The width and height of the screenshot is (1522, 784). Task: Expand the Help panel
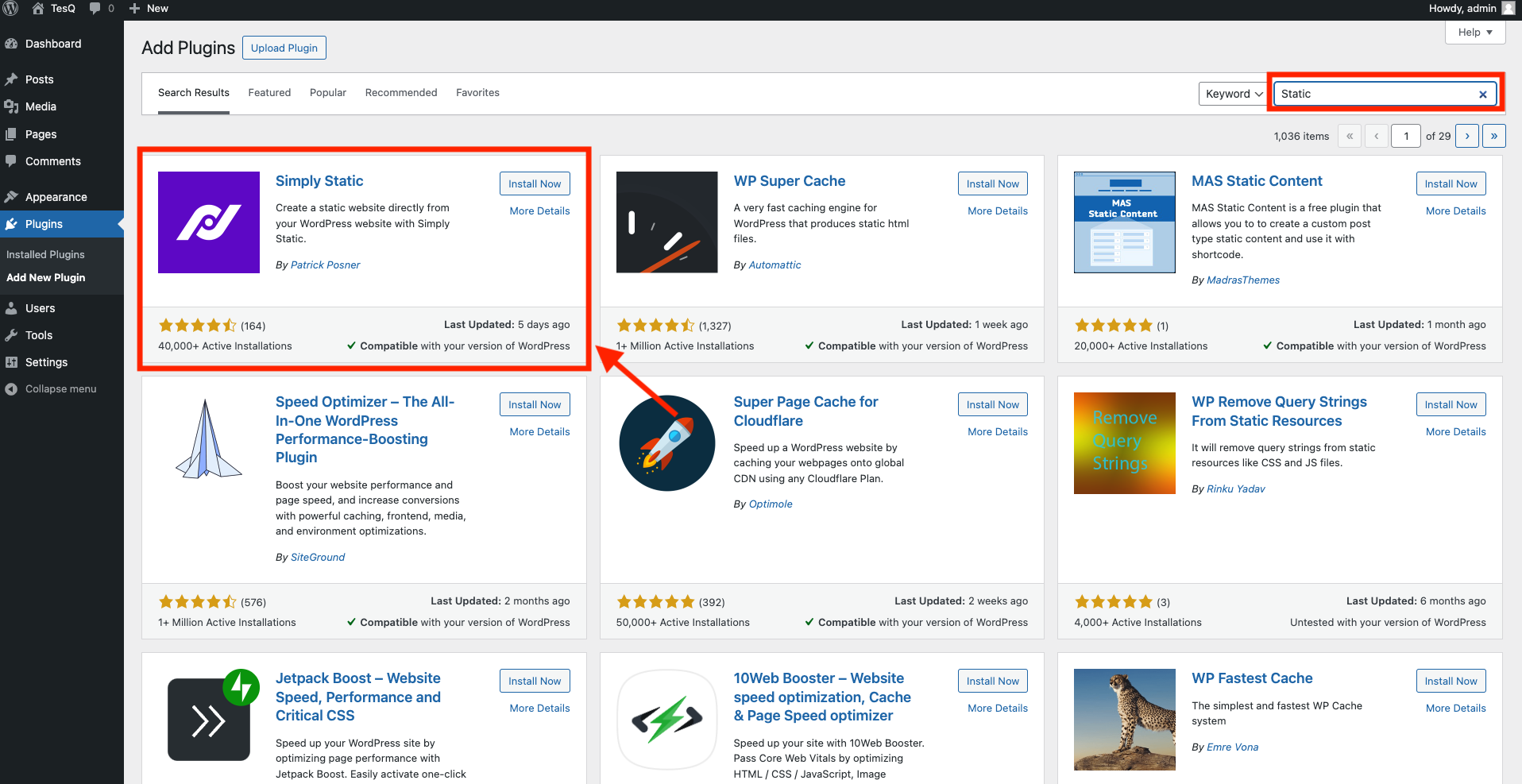pos(1474,32)
